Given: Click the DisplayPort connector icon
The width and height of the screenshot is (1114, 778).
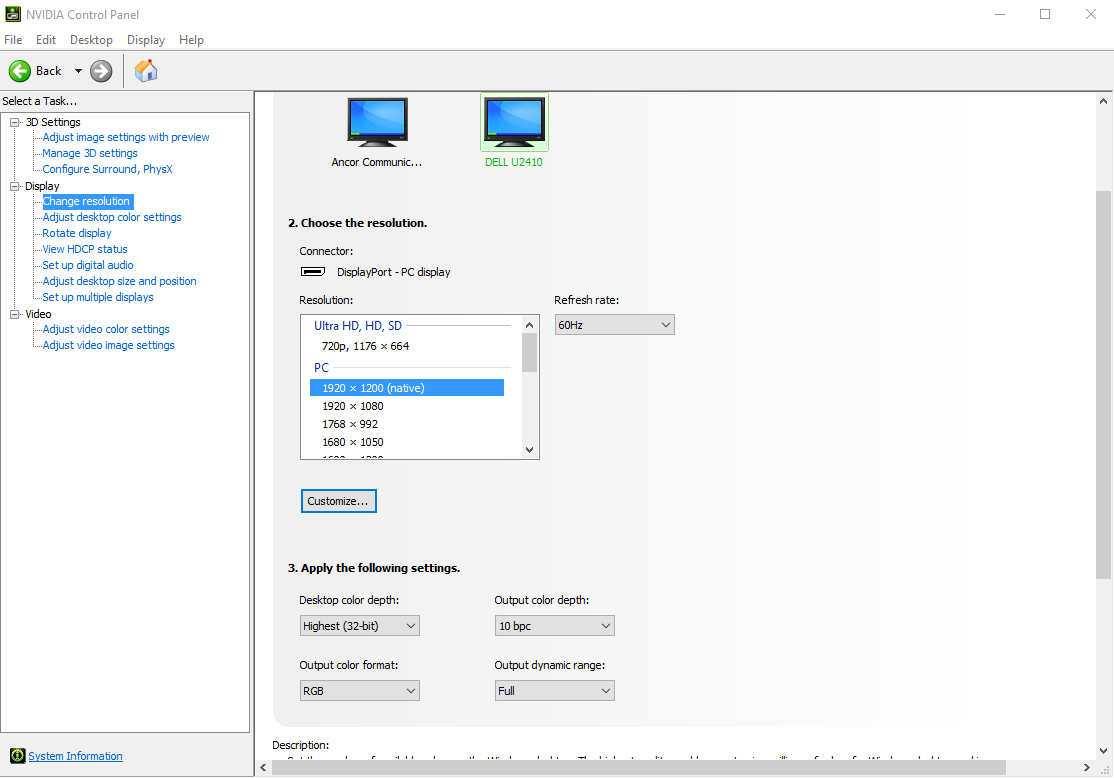Looking at the screenshot, I should [x=313, y=271].
